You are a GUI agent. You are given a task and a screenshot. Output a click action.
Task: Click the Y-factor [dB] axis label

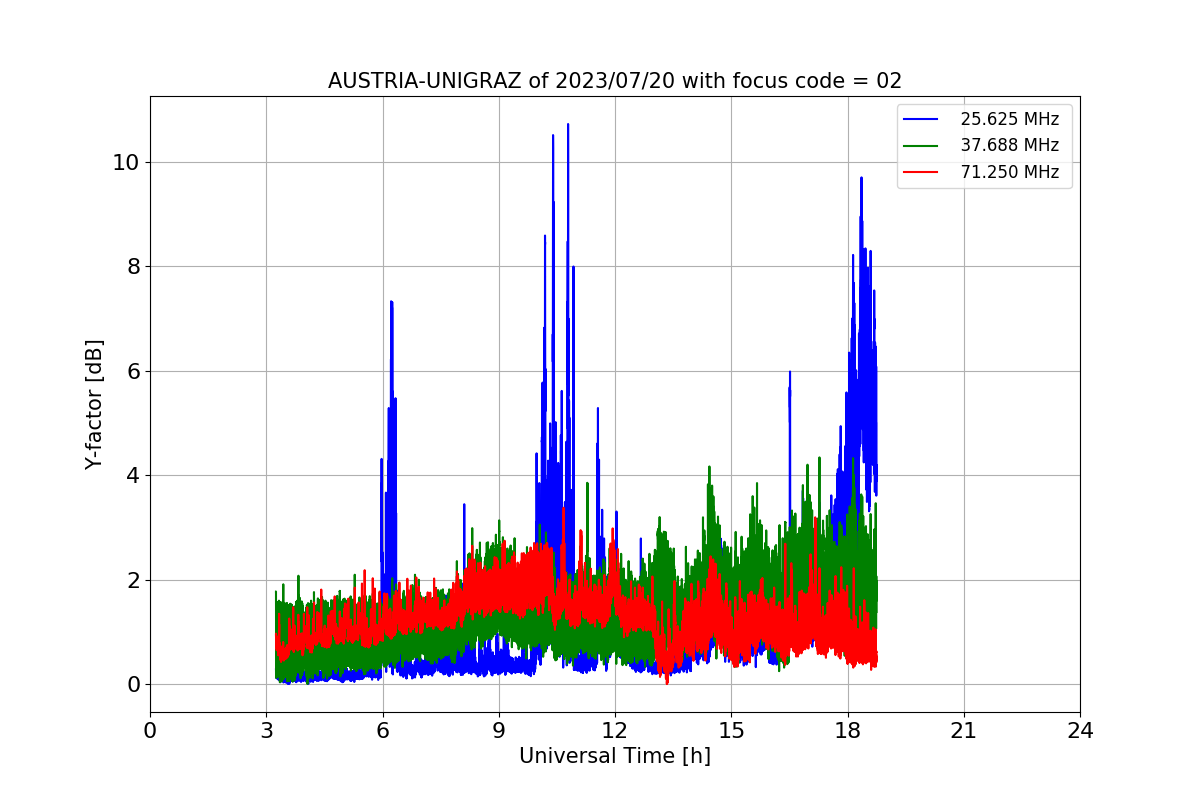pyautogui.click(x=94, y=404)
